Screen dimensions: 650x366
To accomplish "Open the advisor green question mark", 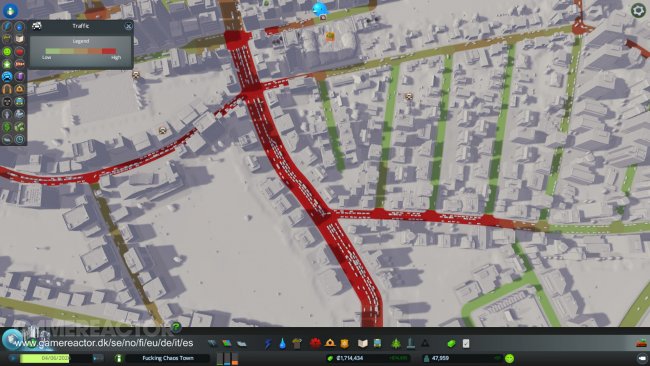I will tap(176, 327).
